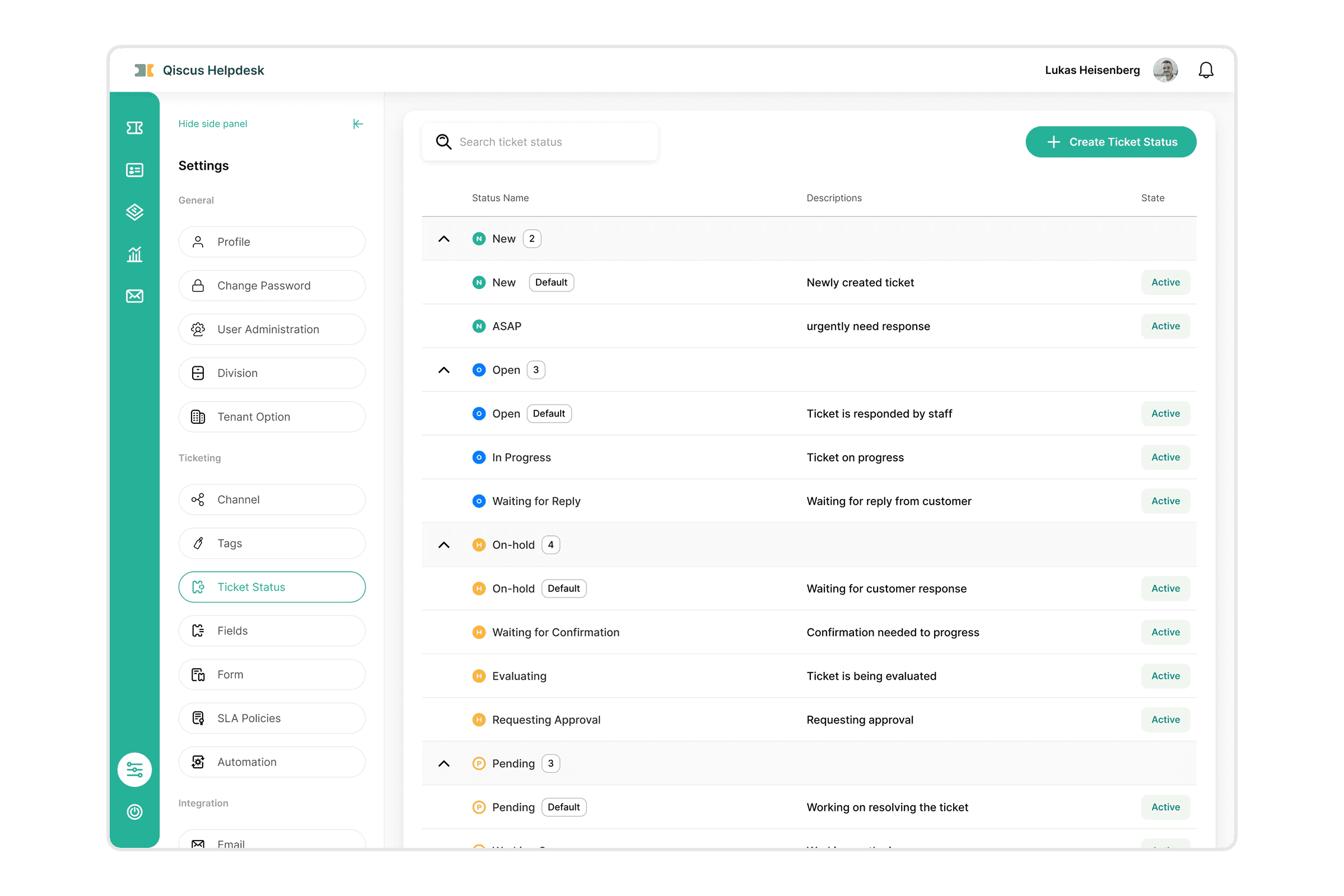Go to User Administration settings
Screen dimensions: 1344x896
(272, 329)
